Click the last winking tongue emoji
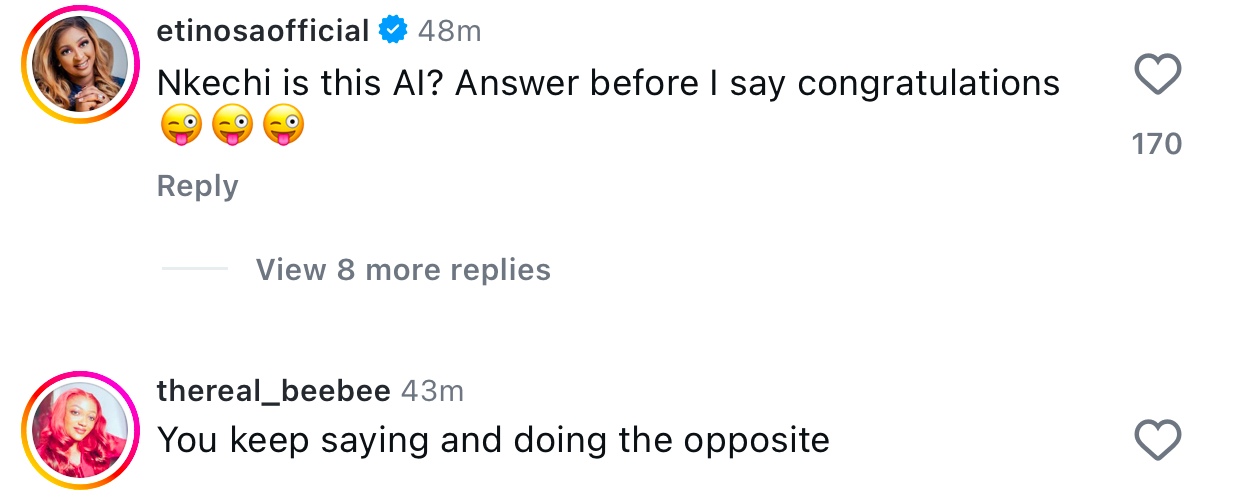 pyautogui.click(x=283, y=128)
